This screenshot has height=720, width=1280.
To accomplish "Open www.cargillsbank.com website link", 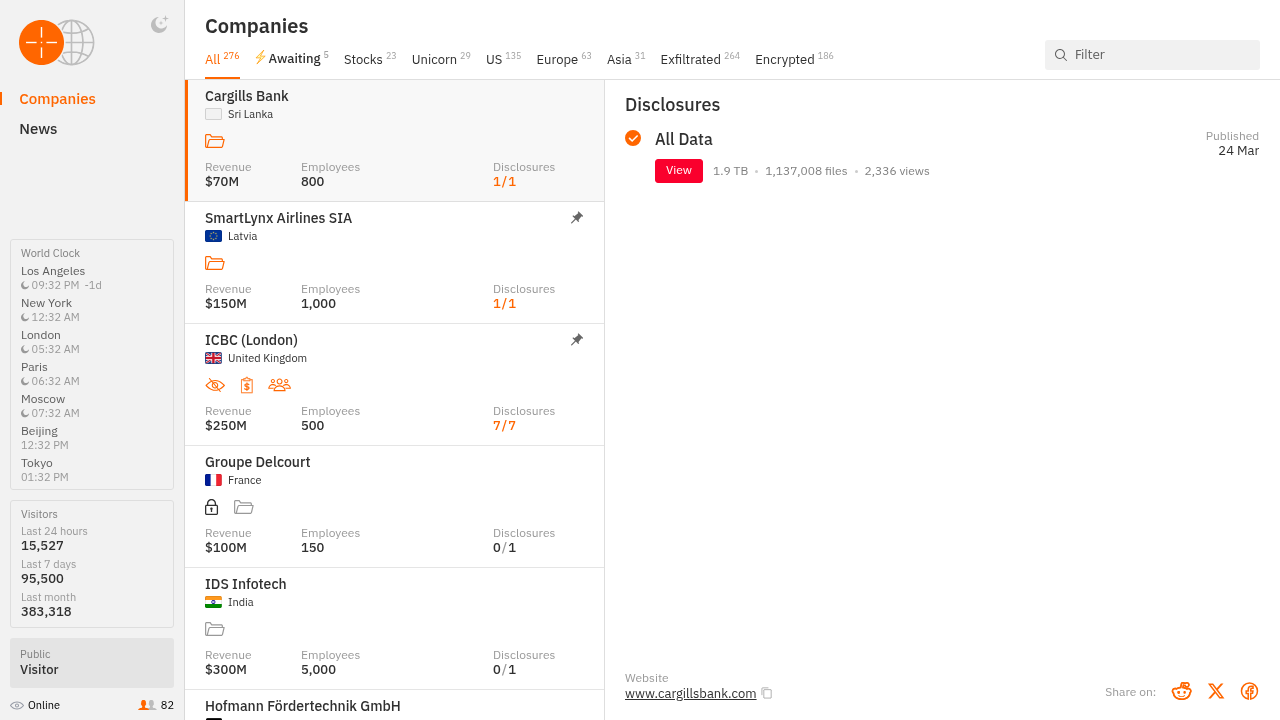I will click(690, 693).
